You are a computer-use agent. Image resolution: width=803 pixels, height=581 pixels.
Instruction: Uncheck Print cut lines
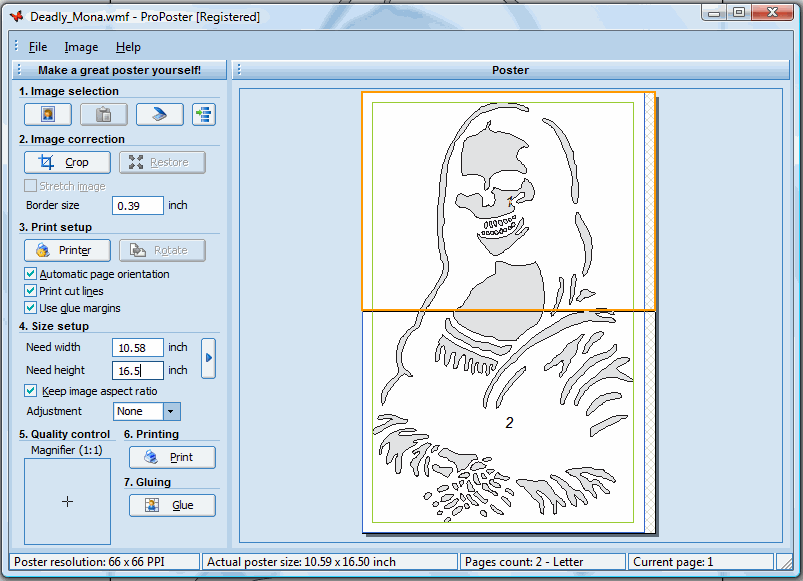coord(31,291)
